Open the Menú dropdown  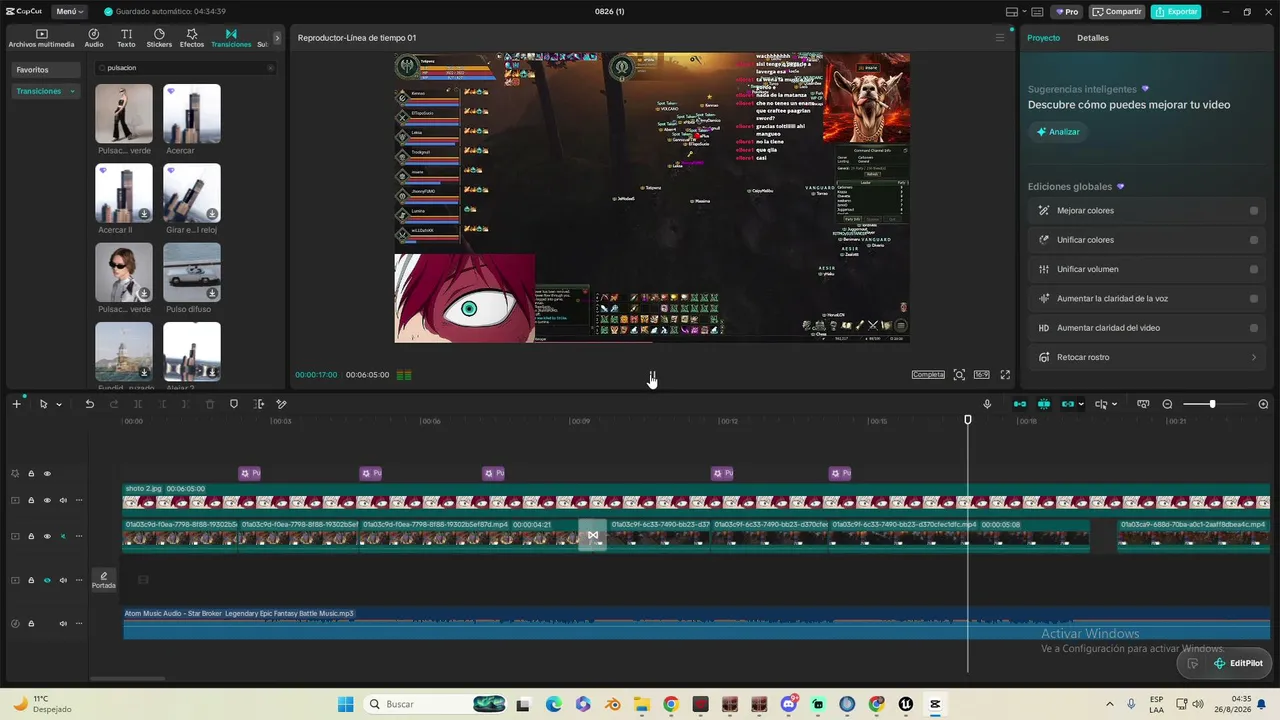pos(70,12)
